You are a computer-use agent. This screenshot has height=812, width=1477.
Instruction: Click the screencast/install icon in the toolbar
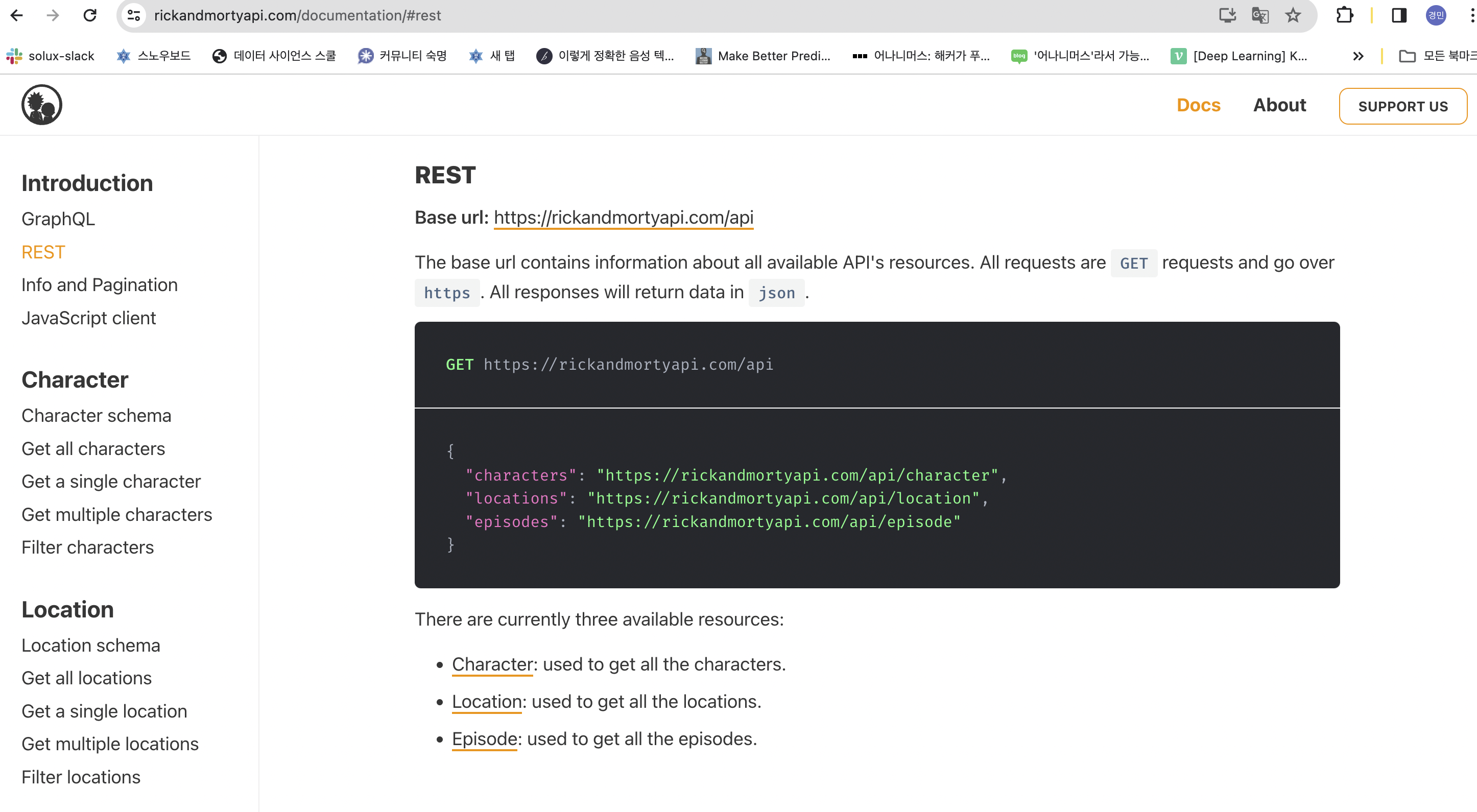[1227, 15]
